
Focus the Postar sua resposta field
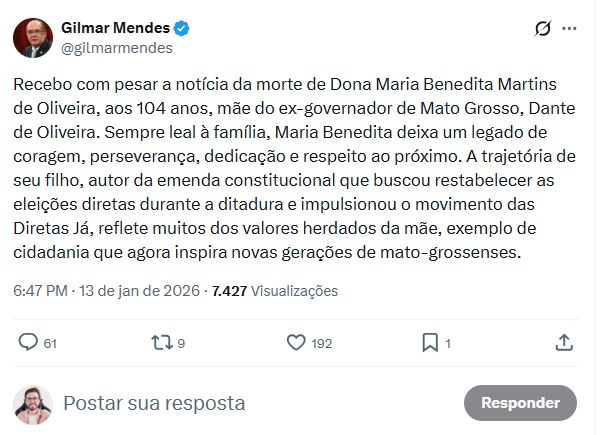(x=250, y=403)
